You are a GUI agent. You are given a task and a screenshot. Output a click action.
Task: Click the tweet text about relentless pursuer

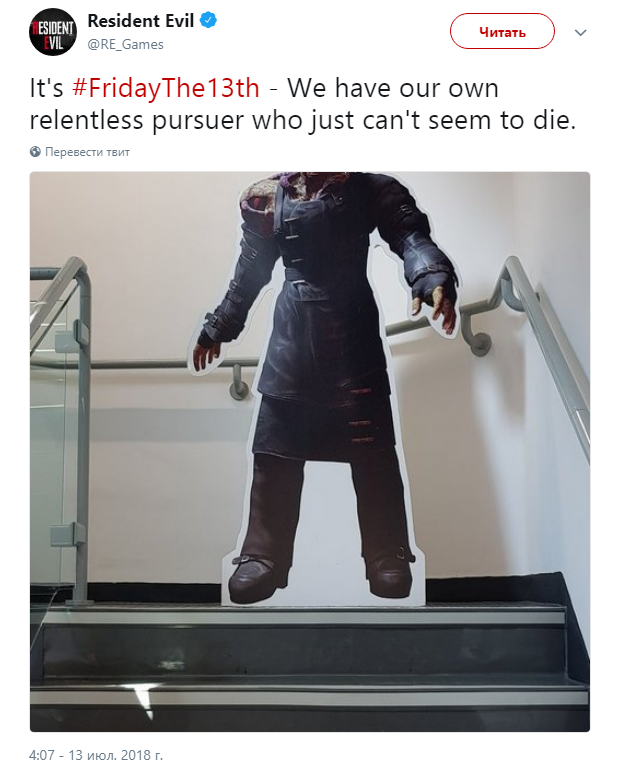click(x=302, y=104)
